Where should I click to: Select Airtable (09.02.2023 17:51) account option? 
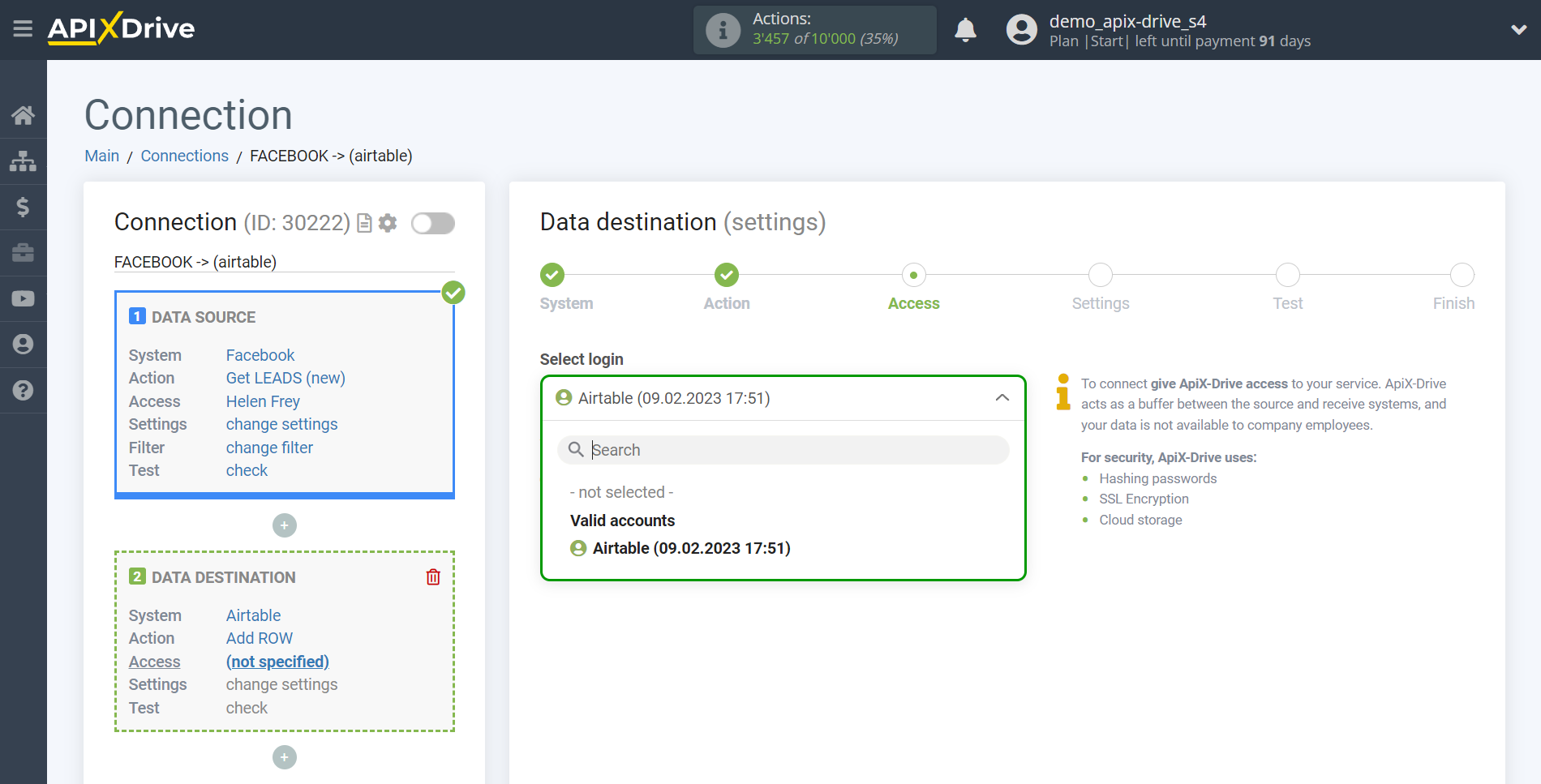[x=680, y=548]
